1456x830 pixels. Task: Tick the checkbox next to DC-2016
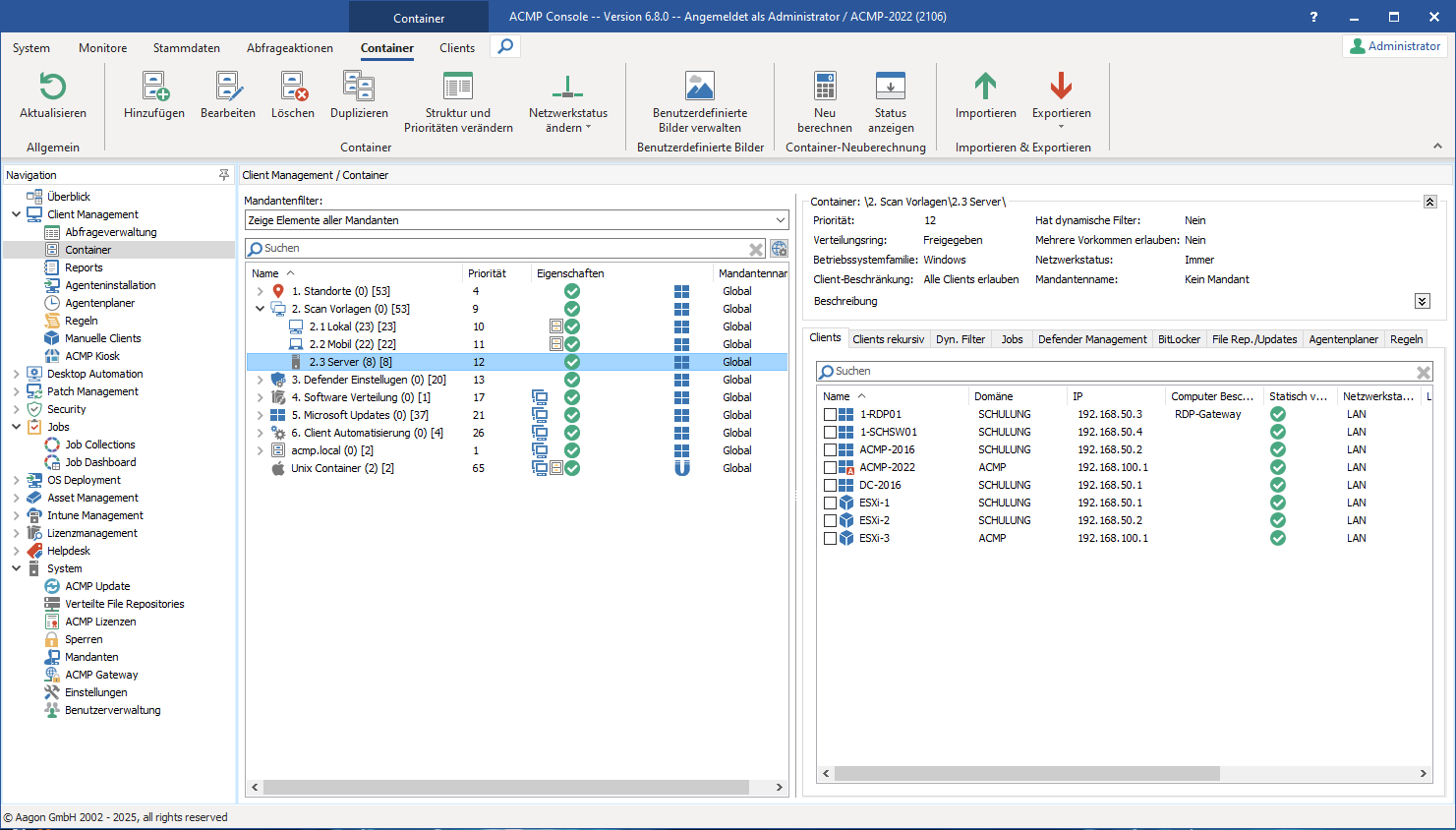click(x=830, y=486)
